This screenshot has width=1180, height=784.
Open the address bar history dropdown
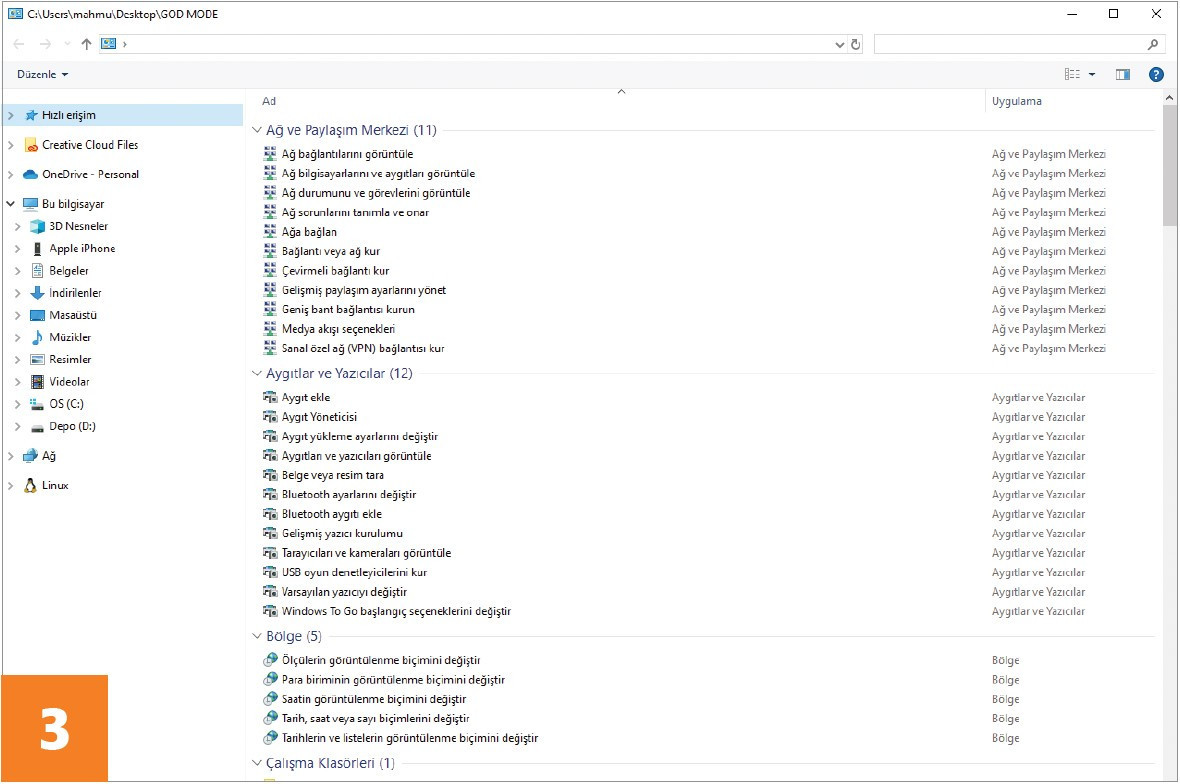tap(840, 44)
